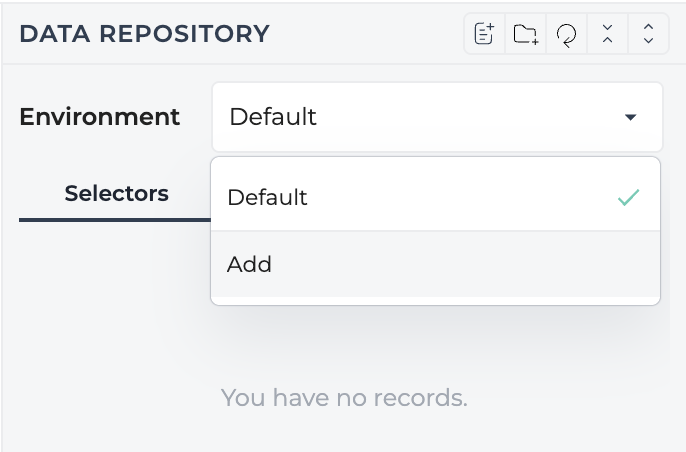Screen dimensions: 686x452
Task: Open the Environment combo box
Action: [x=438, y=117]
